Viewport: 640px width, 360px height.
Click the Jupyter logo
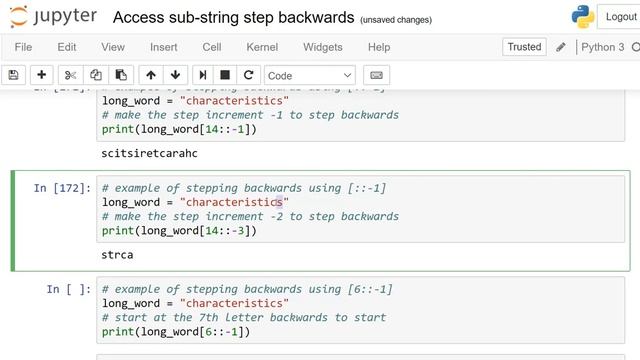click(x=53, y=17)
